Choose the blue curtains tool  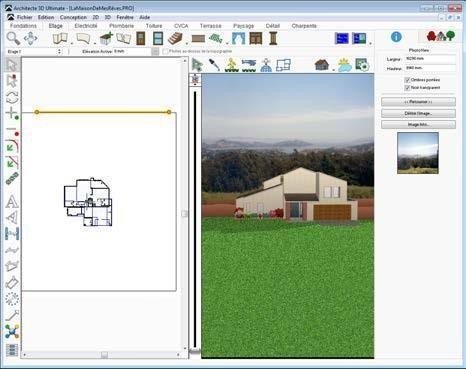(x=238, y=38)
